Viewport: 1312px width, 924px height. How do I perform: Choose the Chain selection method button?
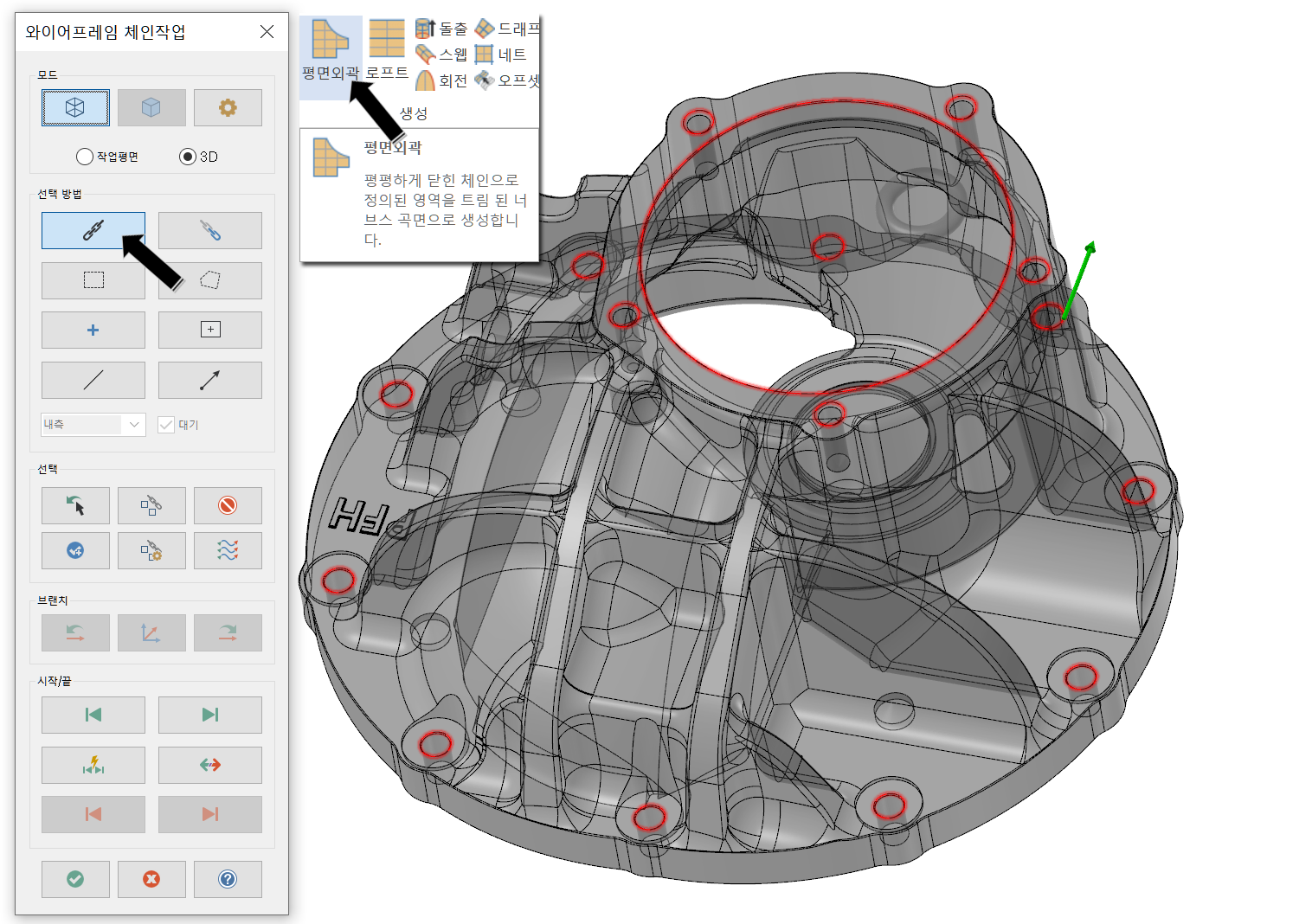click(x=93, y=230)
